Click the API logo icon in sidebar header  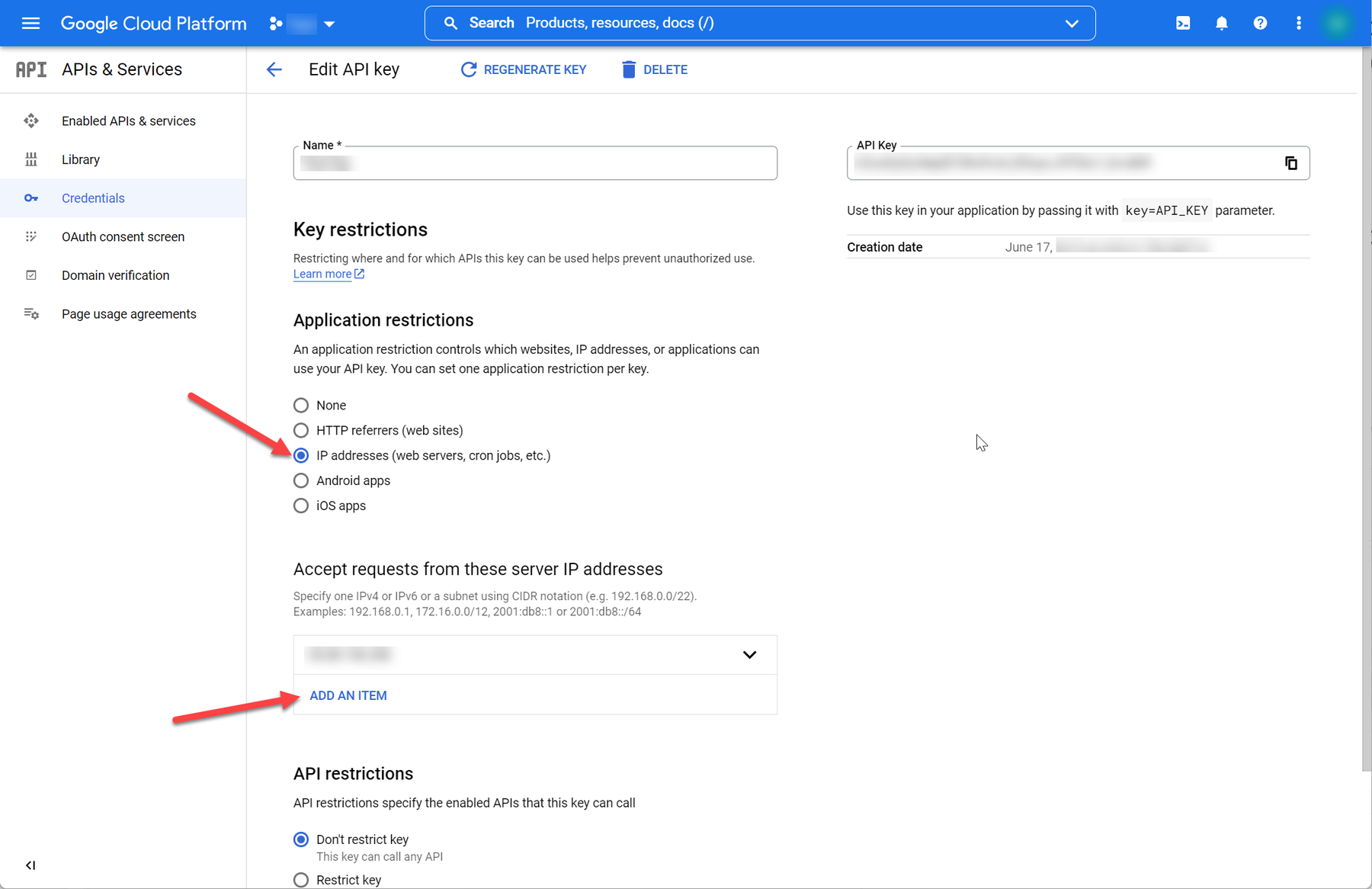[31, 69]
